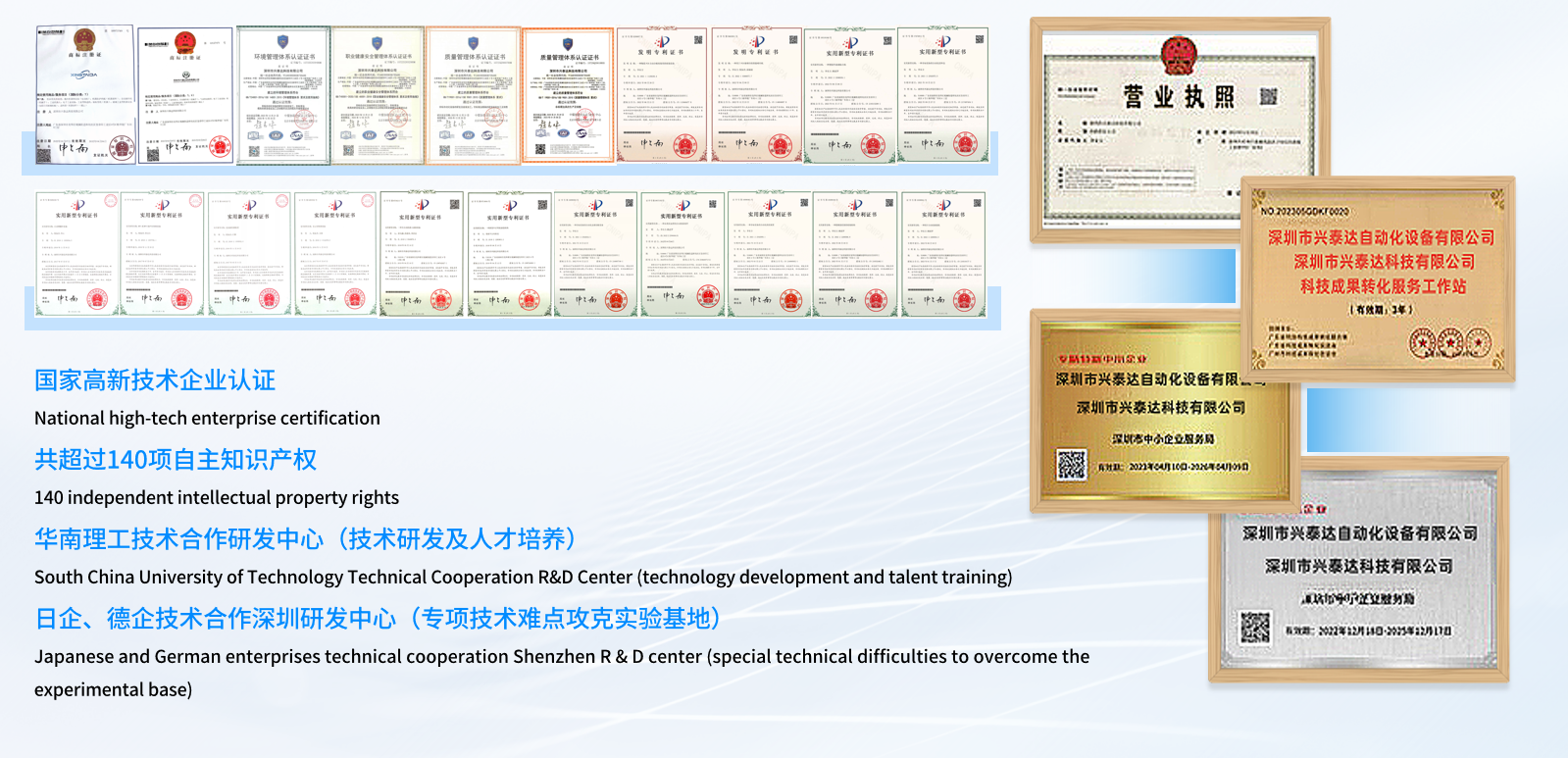1568x758 pixels.
Task: Click the first trademark registration certificate in top row
Action: pos(85,95)
